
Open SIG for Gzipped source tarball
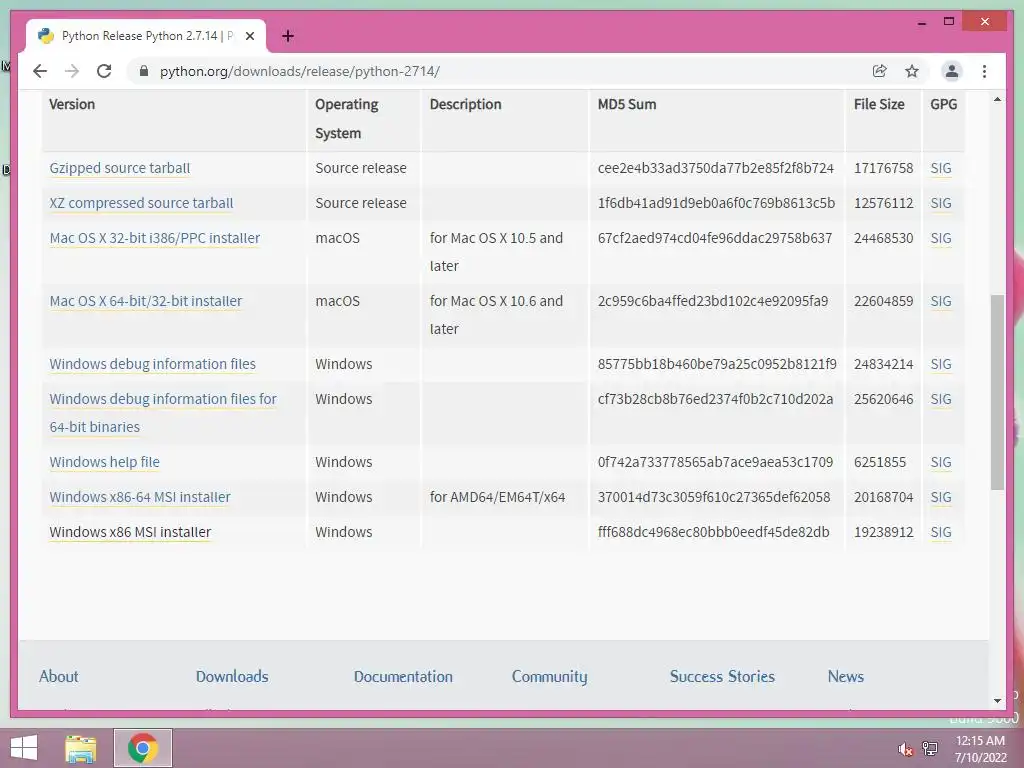(x=940, y=168)
